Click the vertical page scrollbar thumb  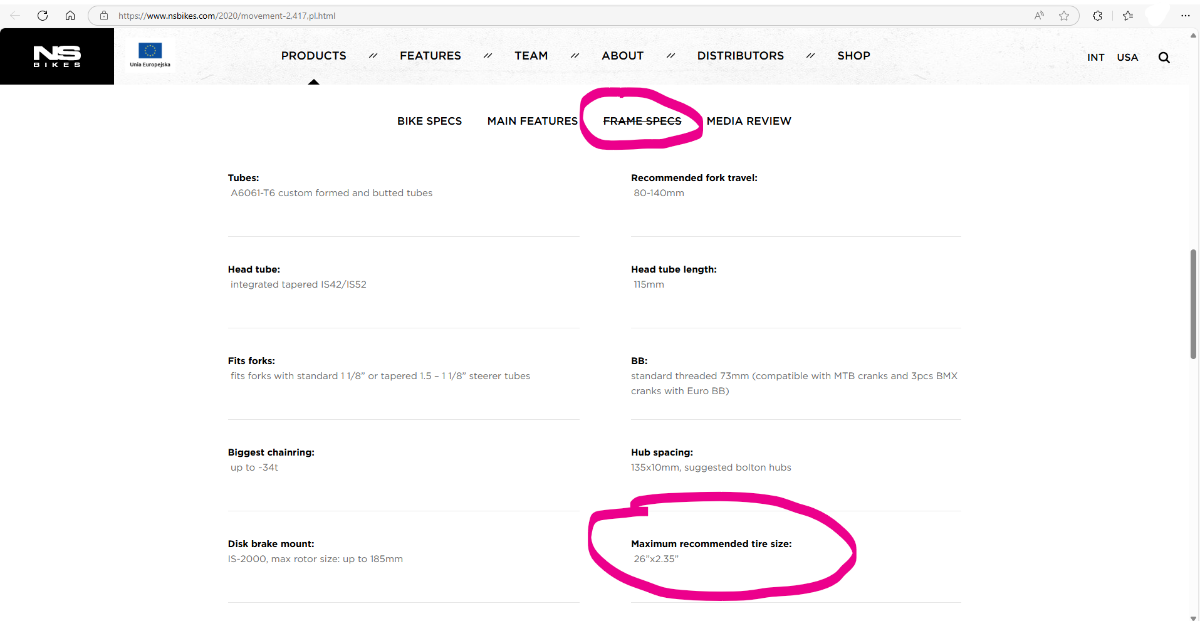point(1193,303)
